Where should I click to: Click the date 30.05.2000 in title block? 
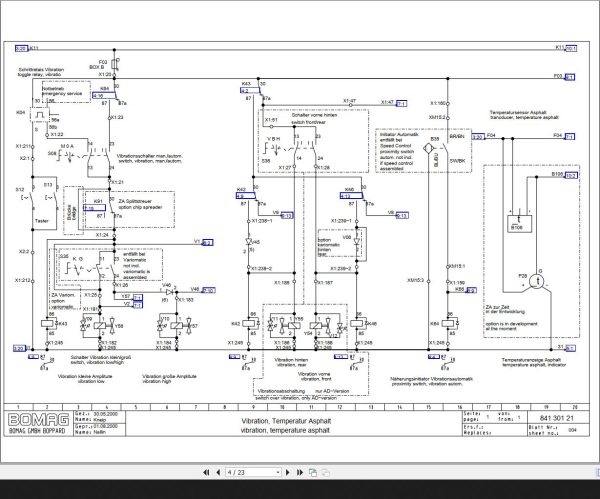pyautogui.click(x=106, y=414)
